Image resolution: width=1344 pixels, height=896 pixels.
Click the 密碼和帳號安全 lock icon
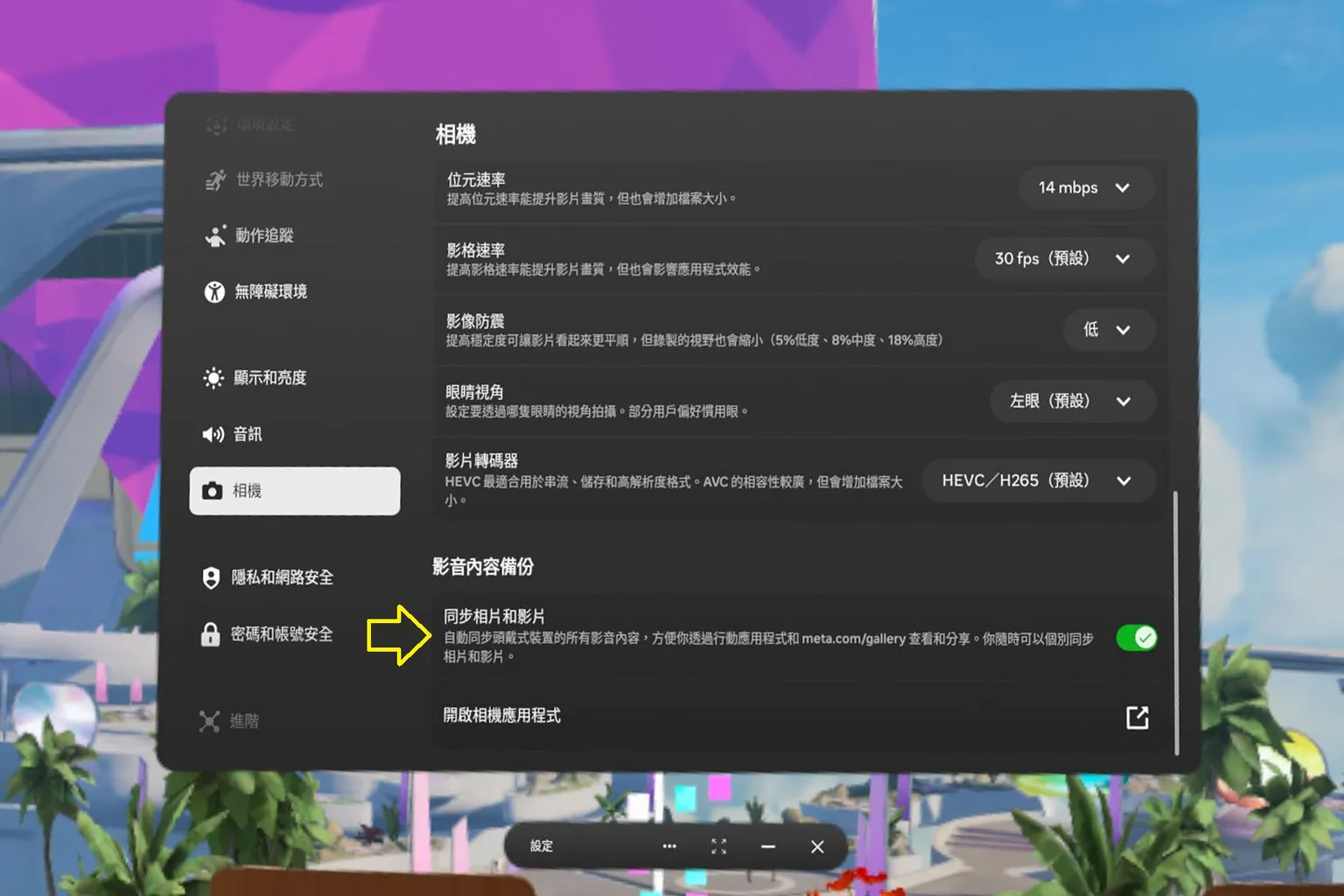210,633
